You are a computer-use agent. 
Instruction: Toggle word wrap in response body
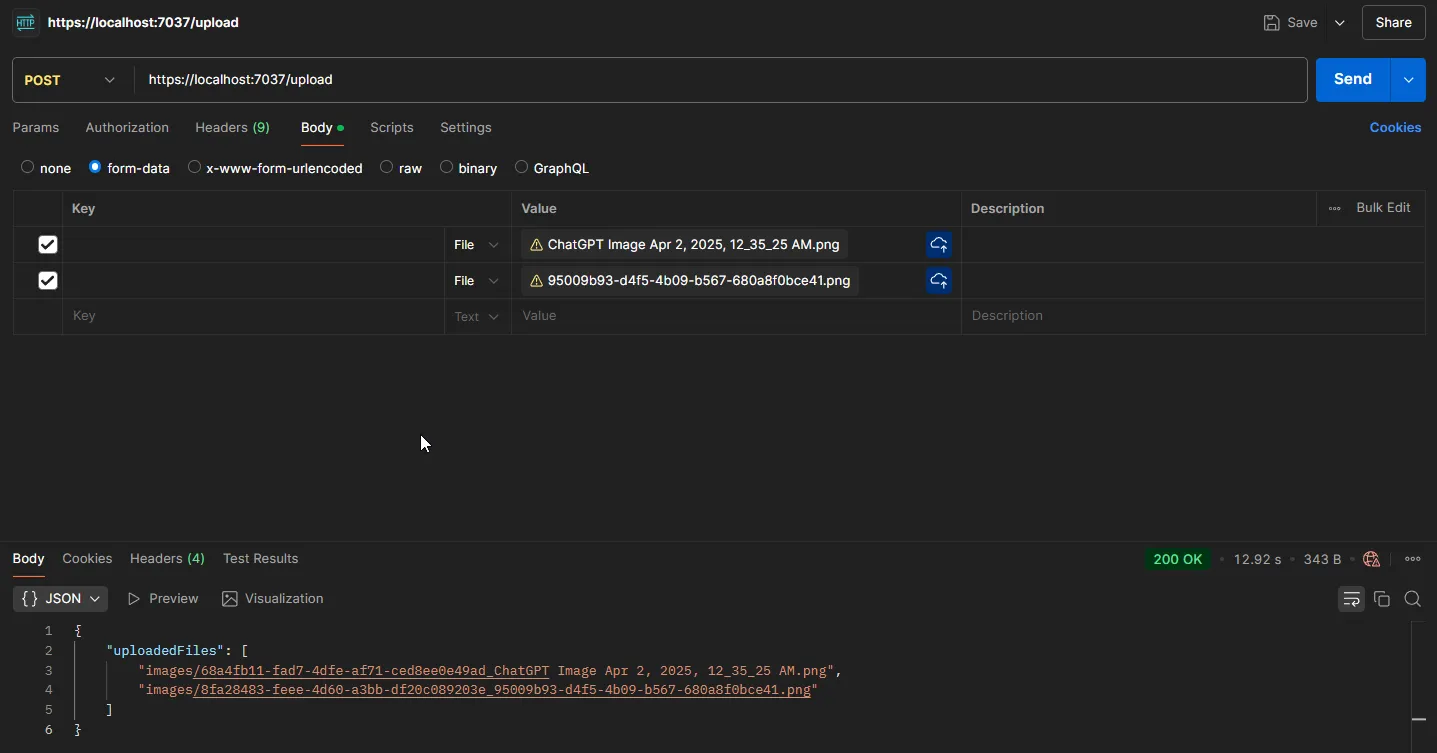1351,599
